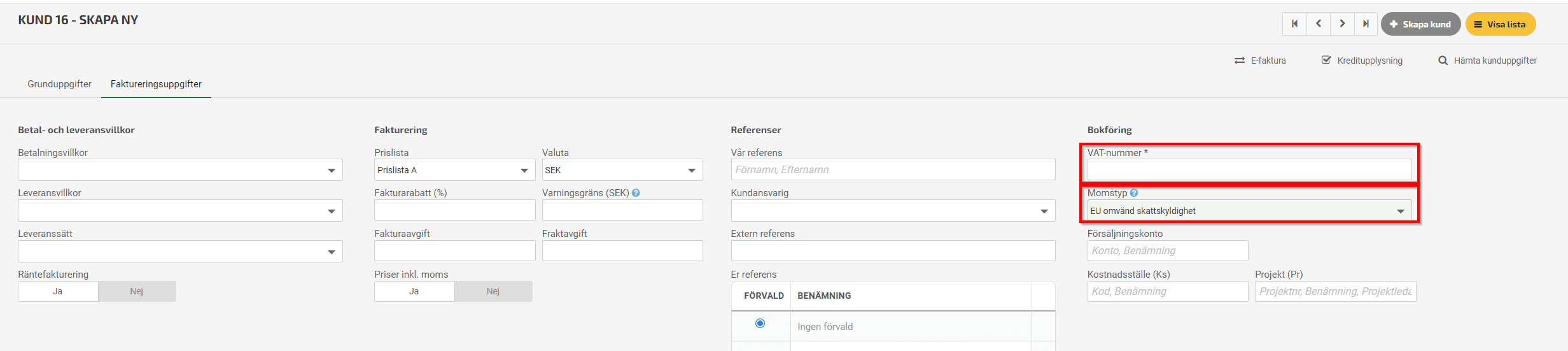Go to next customer arrow
The image size is (1568, 351).
[1342, 24]
